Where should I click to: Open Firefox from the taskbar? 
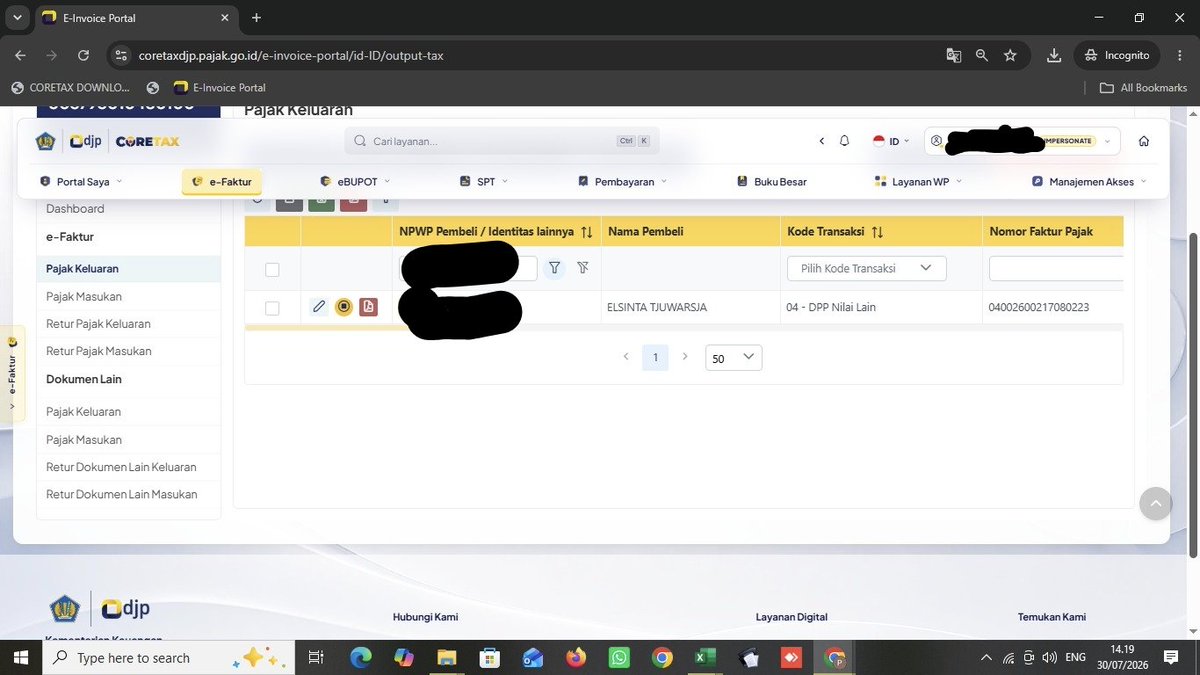tap(576, 657)
